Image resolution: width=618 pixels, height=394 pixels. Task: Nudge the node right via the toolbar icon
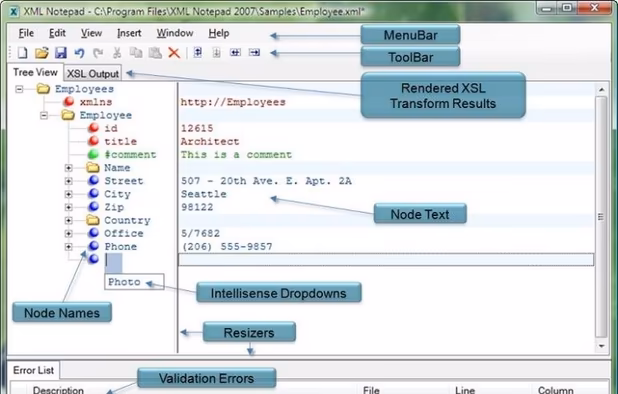click(x=254, y=52)
